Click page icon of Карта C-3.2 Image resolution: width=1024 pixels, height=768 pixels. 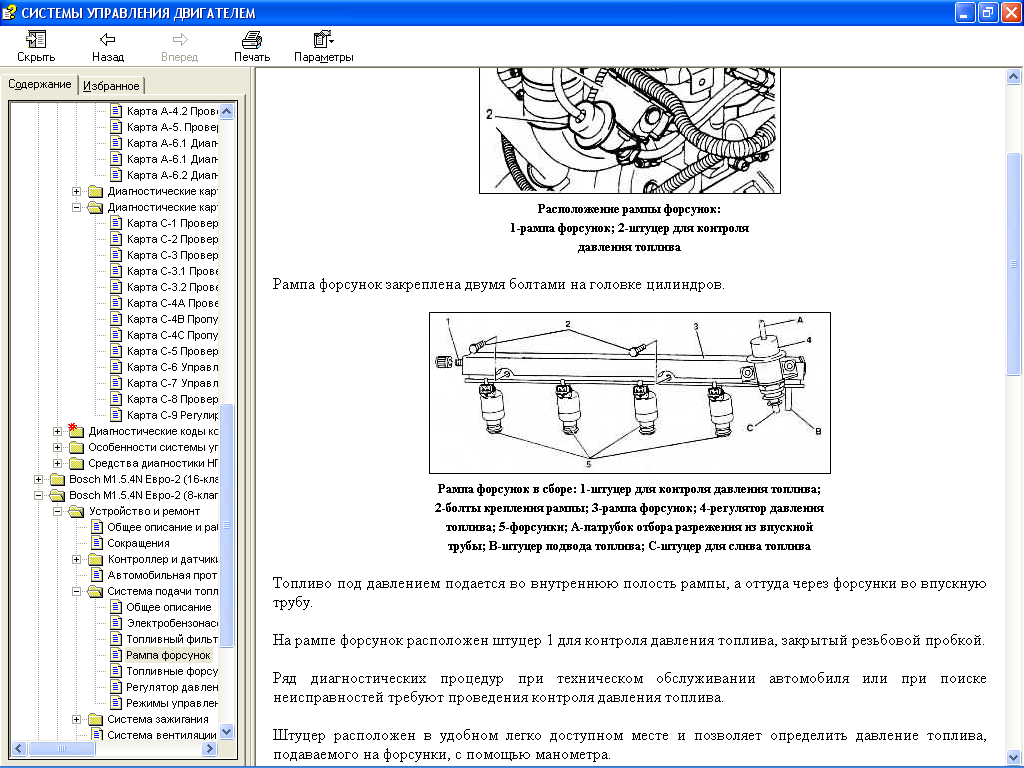pyautogui.click(x=116, y=287)
